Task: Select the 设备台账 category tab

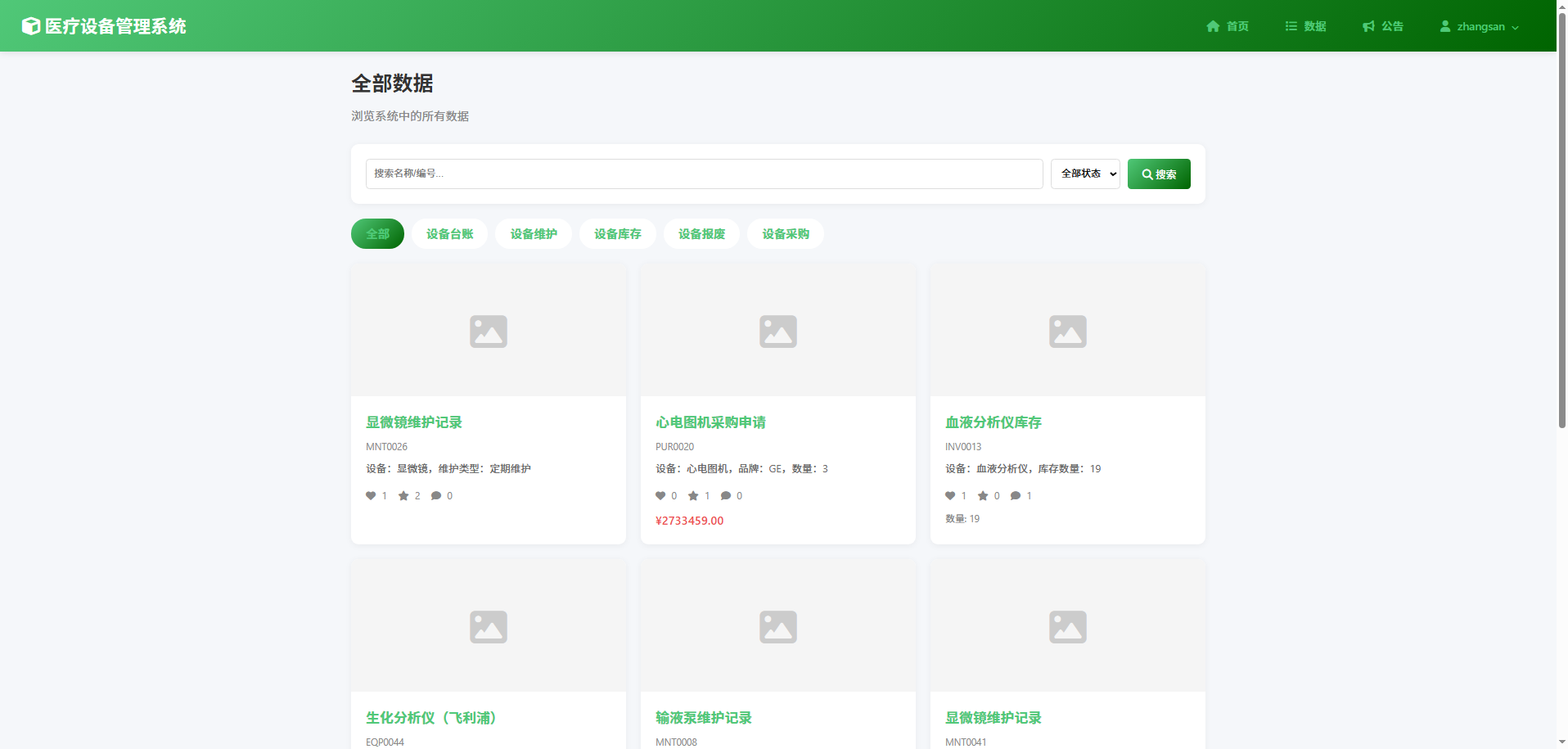Action: pos(449,234)
